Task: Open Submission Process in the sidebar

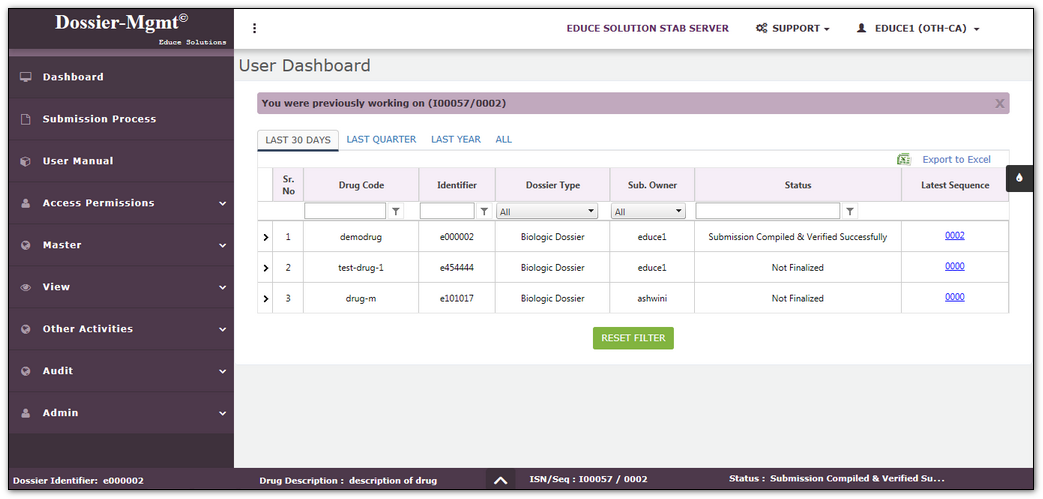Action: tap(99, 119)
